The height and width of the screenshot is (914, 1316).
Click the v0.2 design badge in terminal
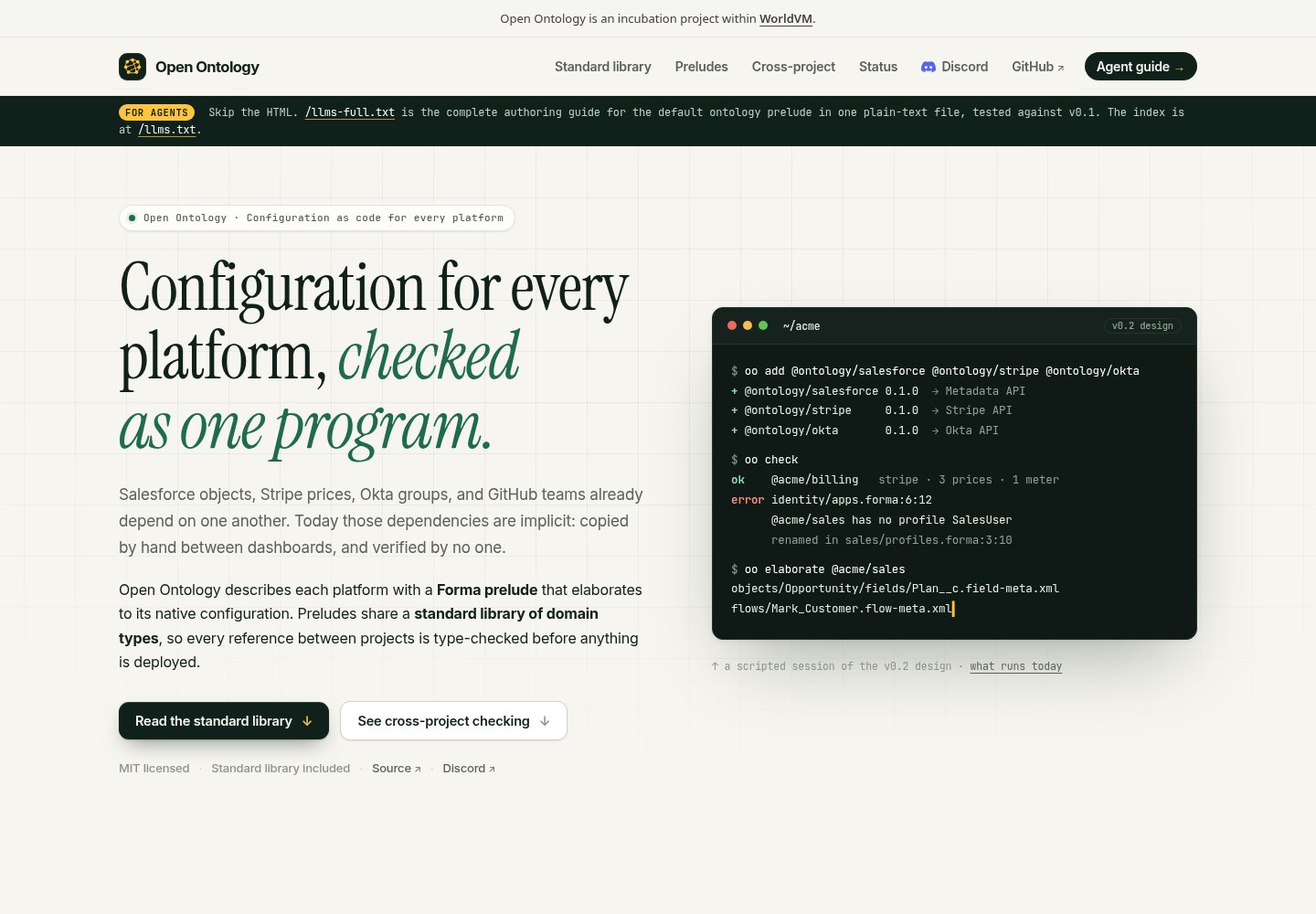coord(1142,325)
